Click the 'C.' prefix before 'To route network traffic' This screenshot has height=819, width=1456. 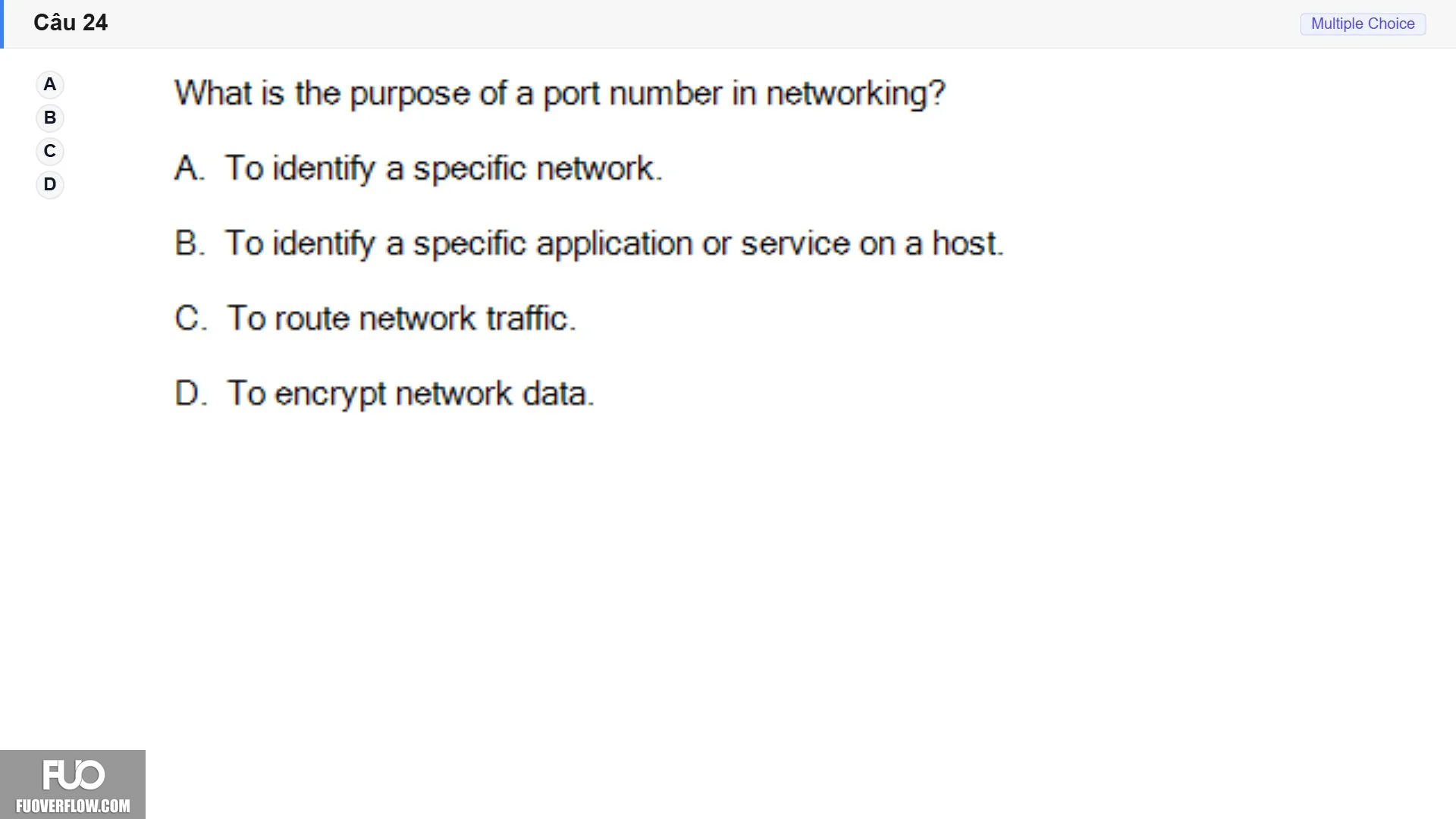pos(190,318)
